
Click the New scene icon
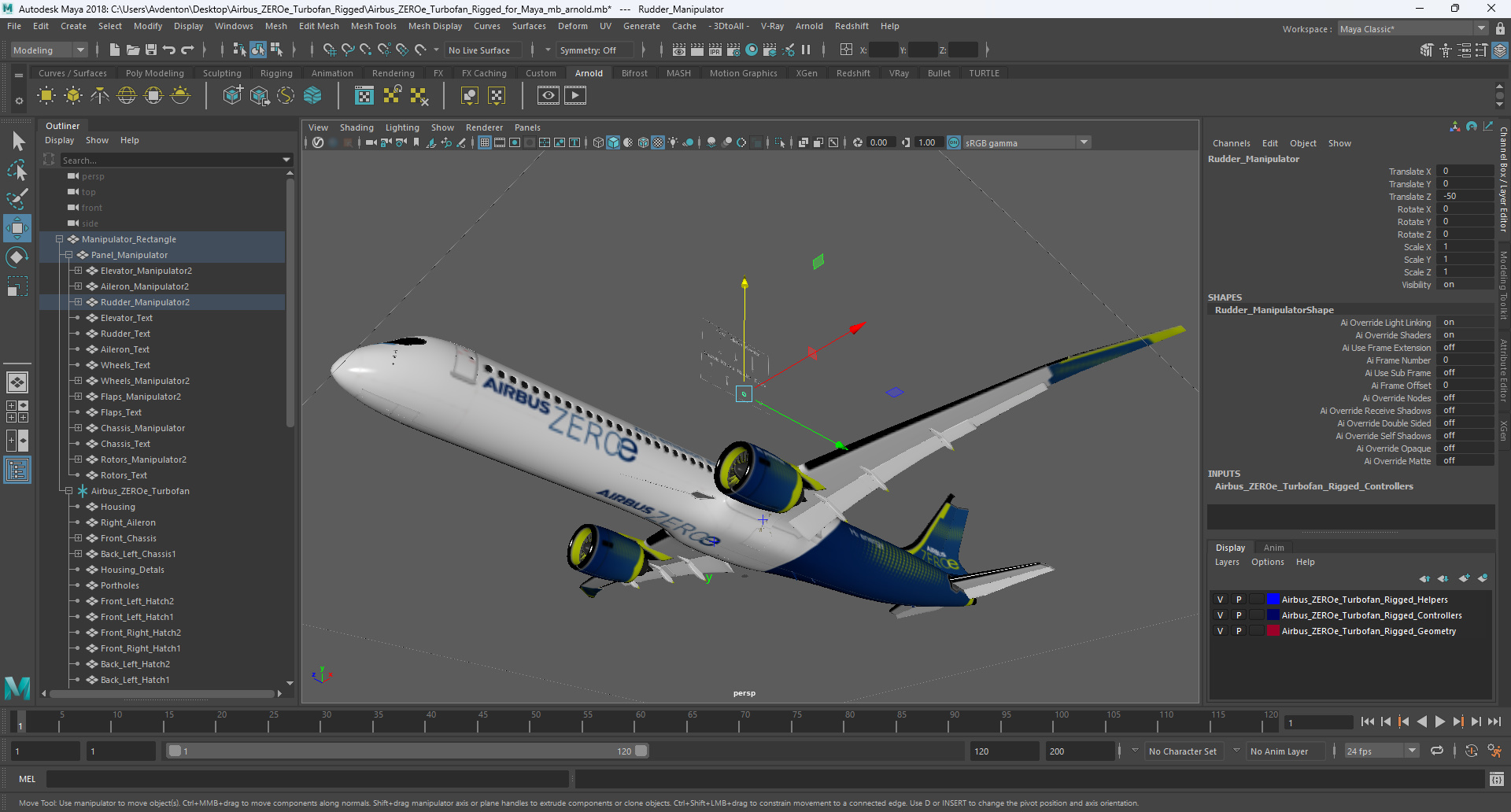[x=115, y=50]
